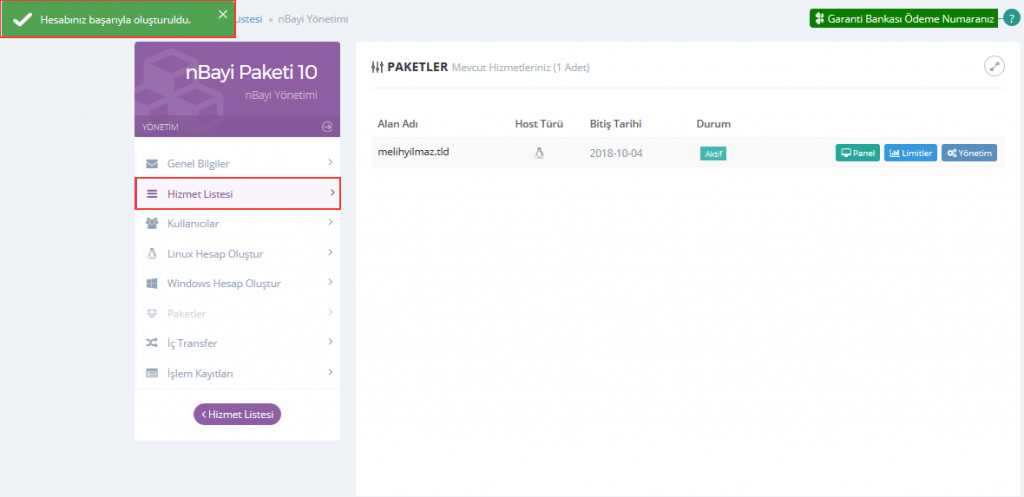The height and width of the screenshot is (497, 1024).
Task: Click the purple Hizmet Listesi back button
Action: tap(237, 413)
